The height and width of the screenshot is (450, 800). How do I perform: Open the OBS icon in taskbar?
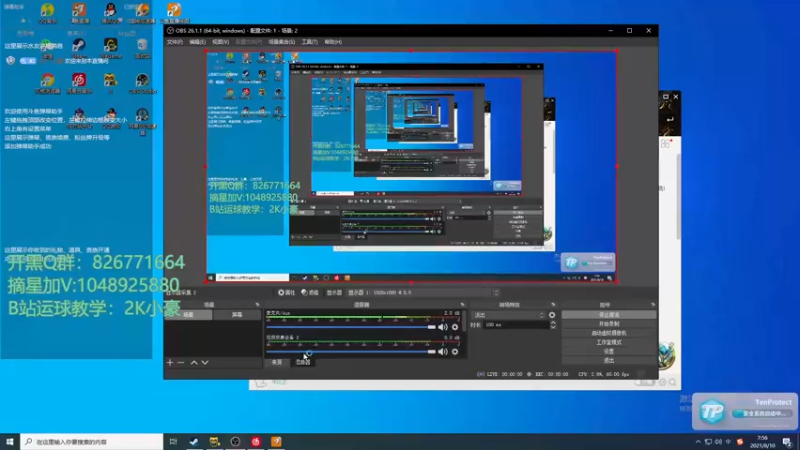235,442
